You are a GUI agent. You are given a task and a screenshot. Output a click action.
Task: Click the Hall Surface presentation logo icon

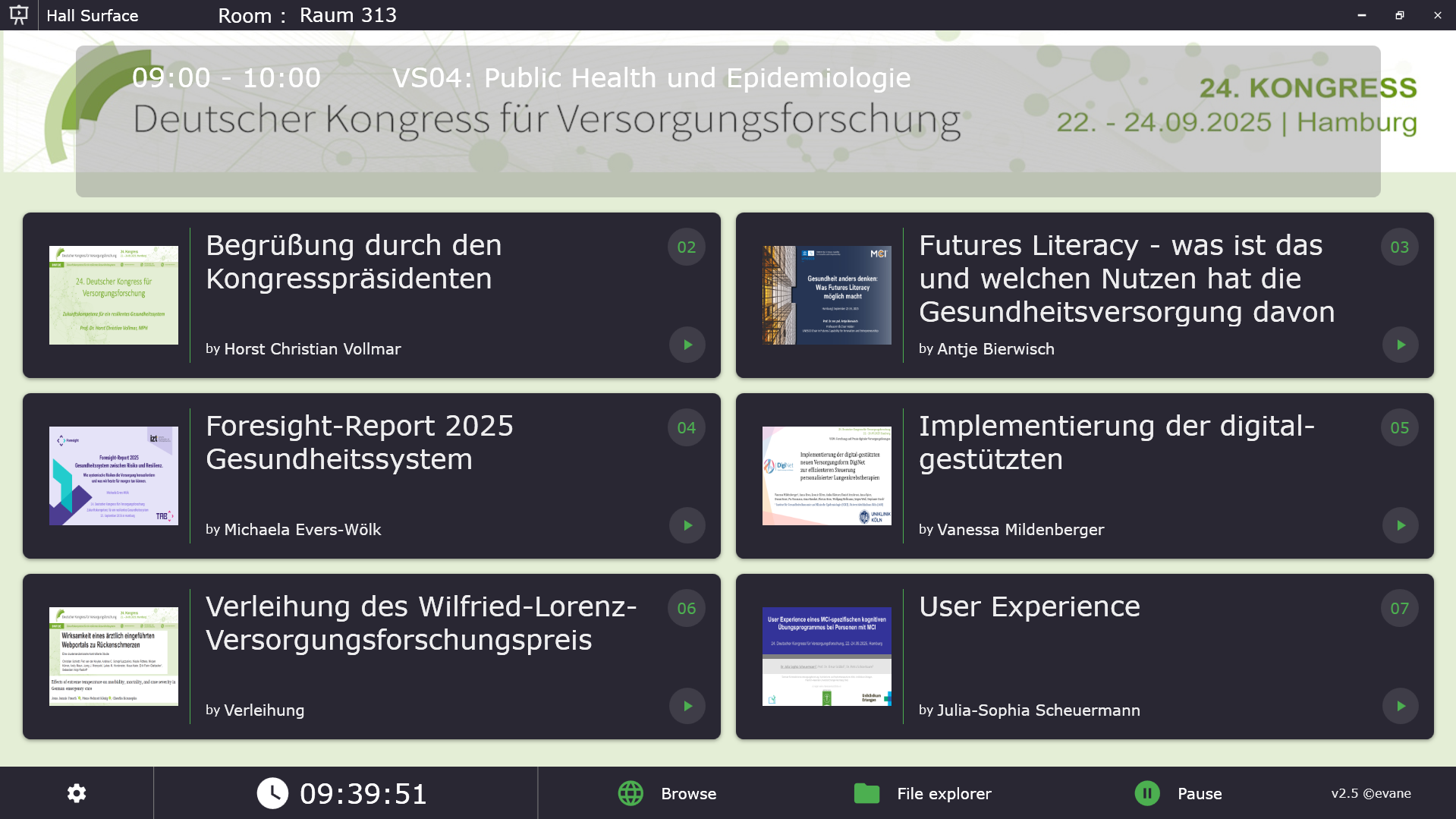click(x=19, y=15)
